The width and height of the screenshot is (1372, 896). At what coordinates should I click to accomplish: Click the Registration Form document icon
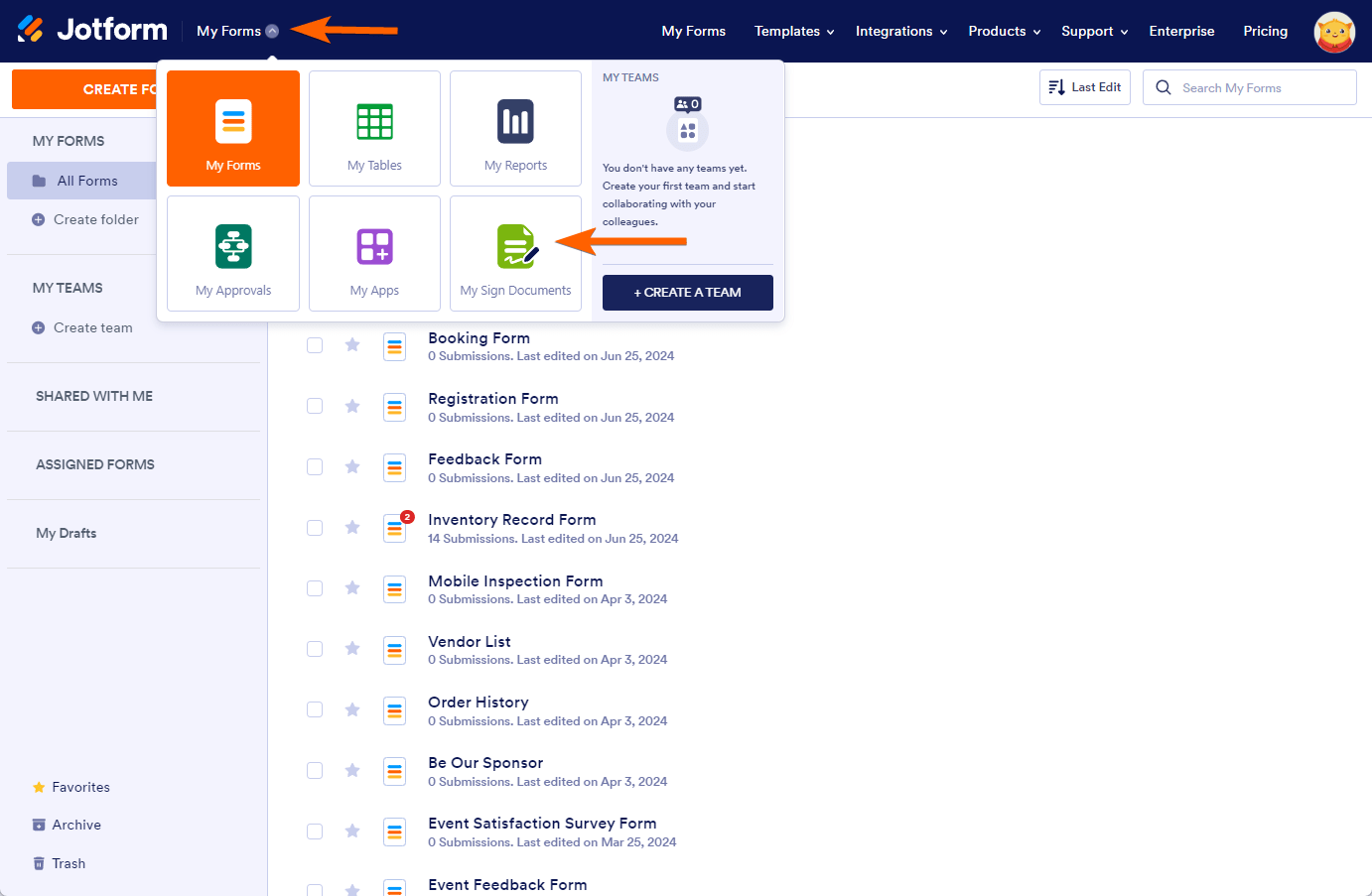click(395, 407)
